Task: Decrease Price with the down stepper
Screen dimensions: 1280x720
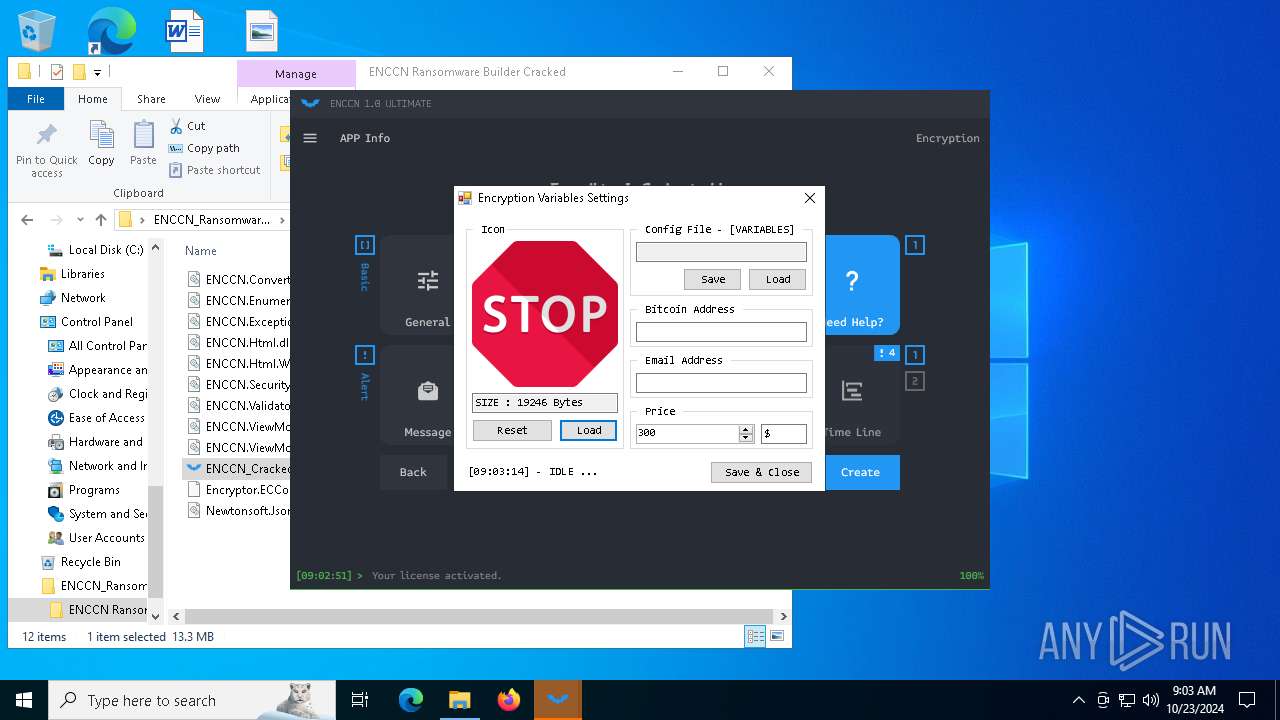Action: click(x=746, y=438)
